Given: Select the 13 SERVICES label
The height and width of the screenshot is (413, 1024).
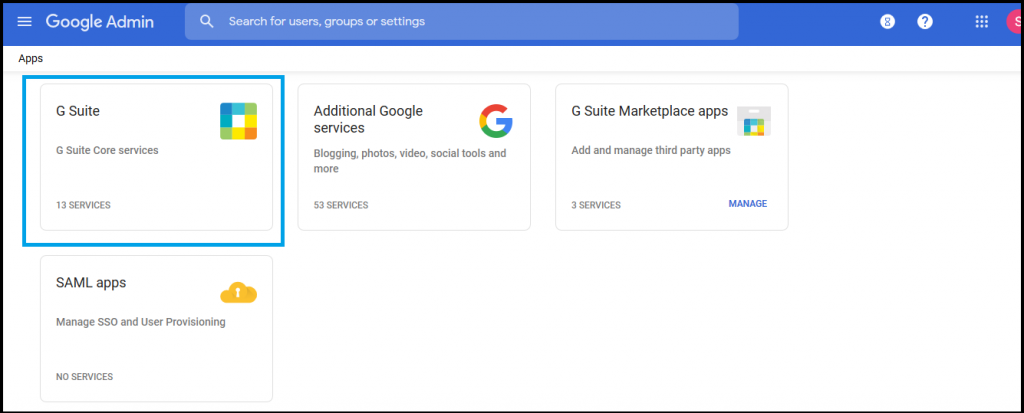Looking at the screenshot, I should [84, 205].
